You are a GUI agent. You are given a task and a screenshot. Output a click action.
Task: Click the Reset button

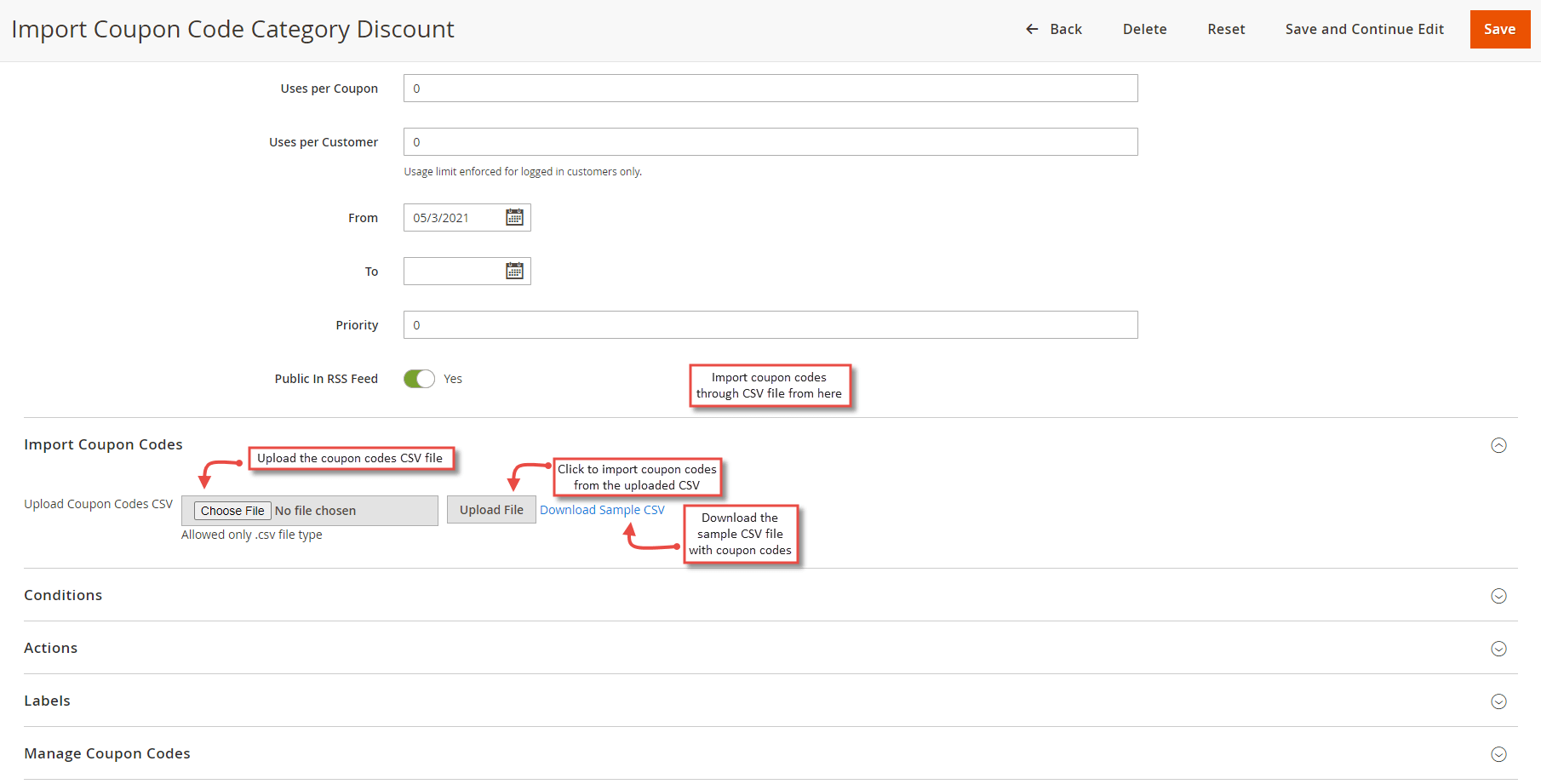point(1226,29)
